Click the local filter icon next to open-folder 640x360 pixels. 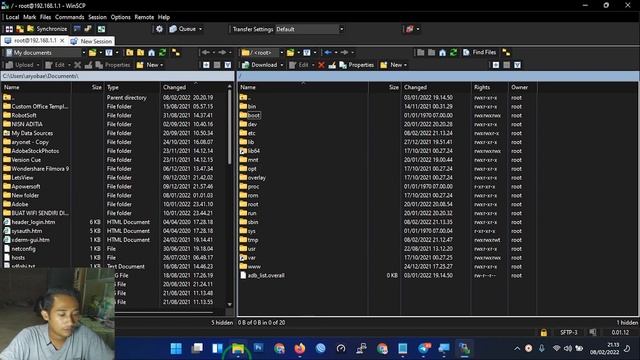pos(109,53)
